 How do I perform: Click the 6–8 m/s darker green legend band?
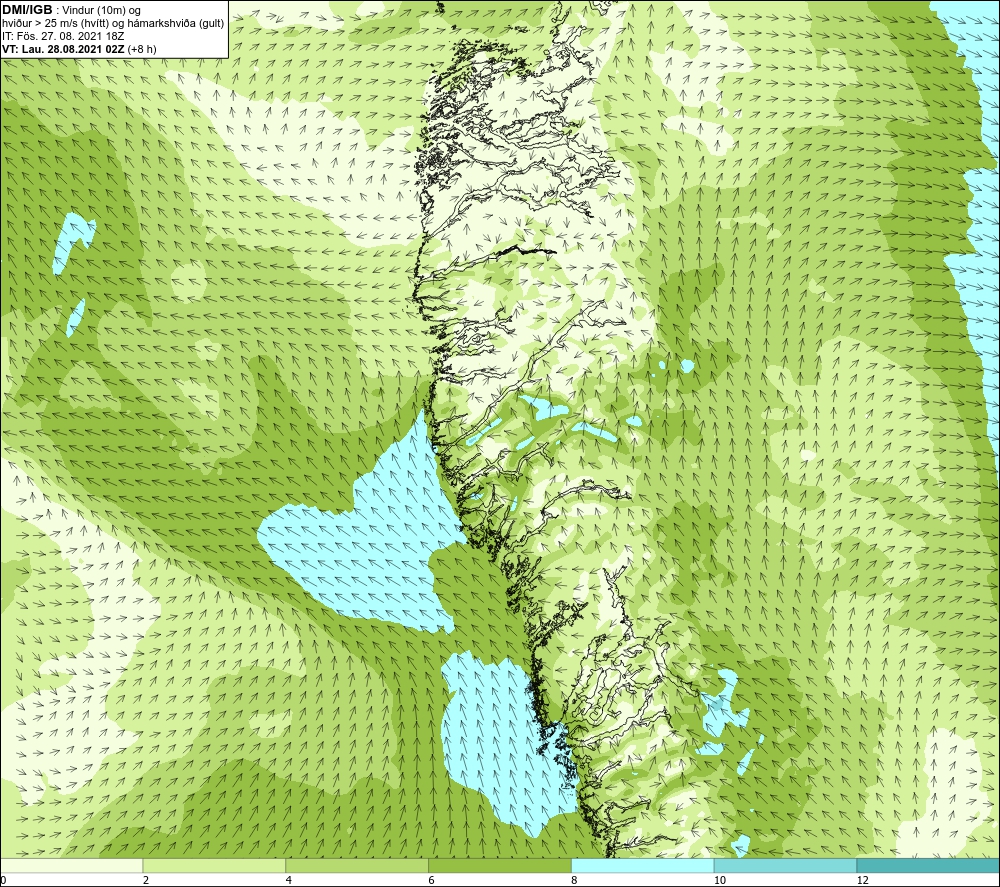click(500, 865)
